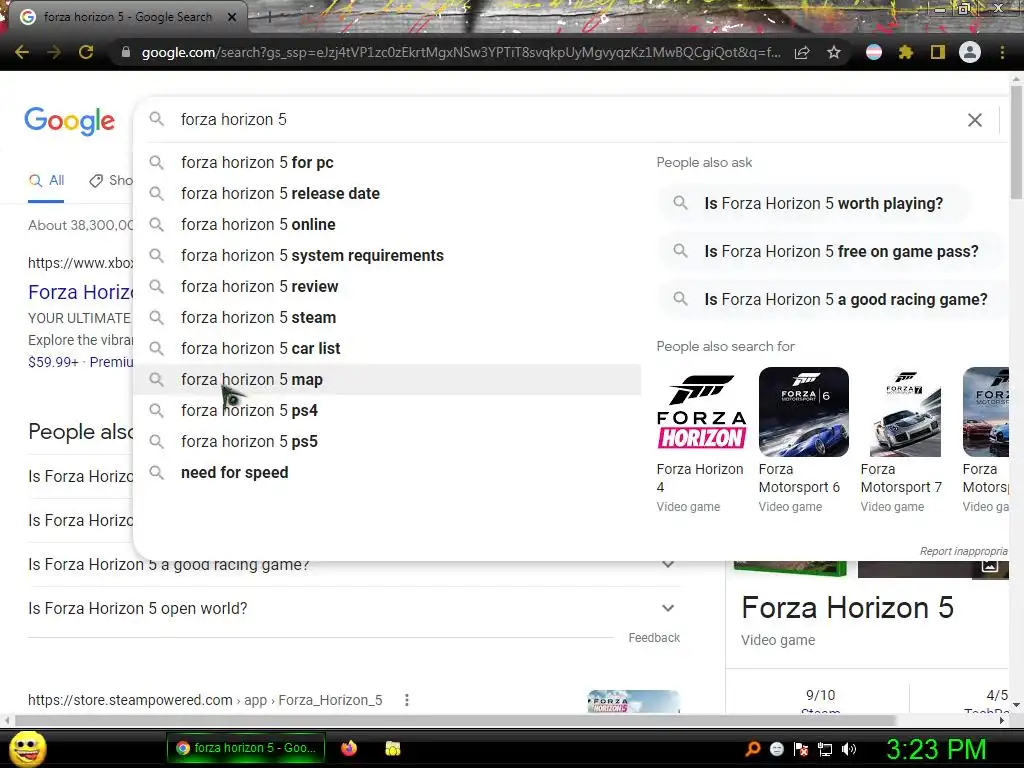Viewport: 1024px width, 768px height.
Task: Select suggestion forza horizon 5 review
Action: pyautogui.click(x=387, y=287)
